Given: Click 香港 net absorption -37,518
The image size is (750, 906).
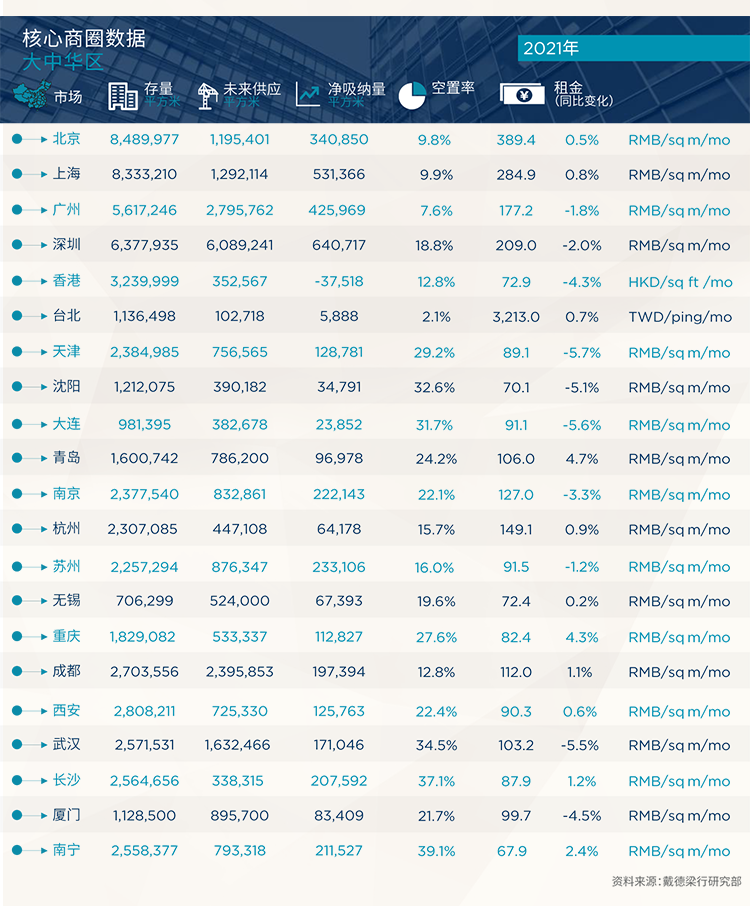Looking at the screenshot, I should coord(339,281).
